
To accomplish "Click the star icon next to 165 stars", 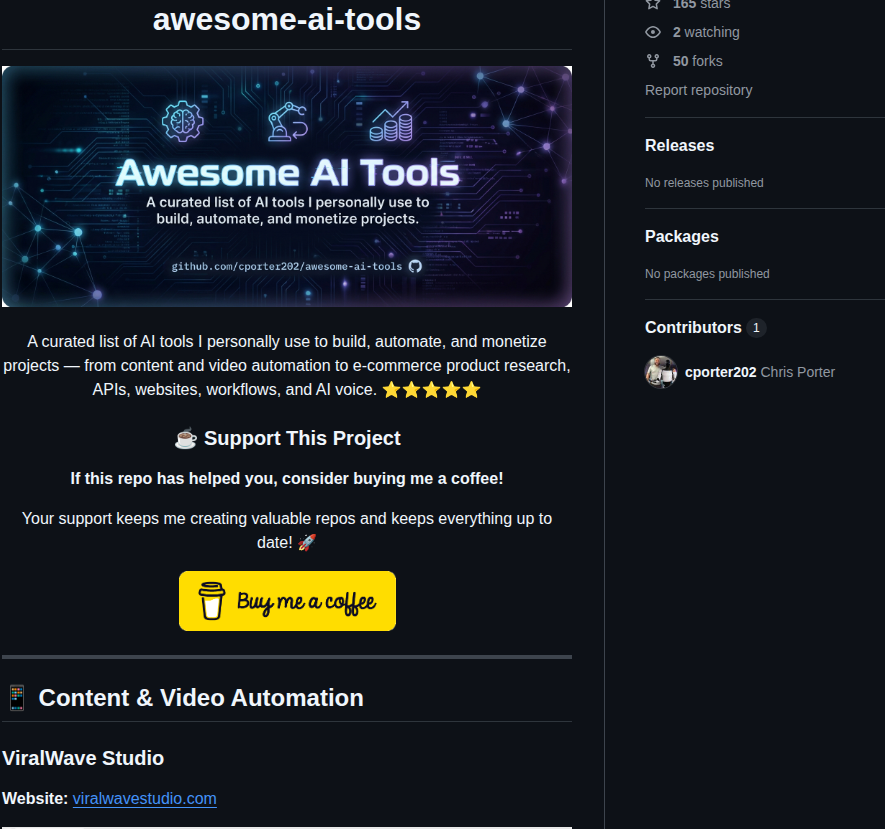I will [x=652, y=4].
